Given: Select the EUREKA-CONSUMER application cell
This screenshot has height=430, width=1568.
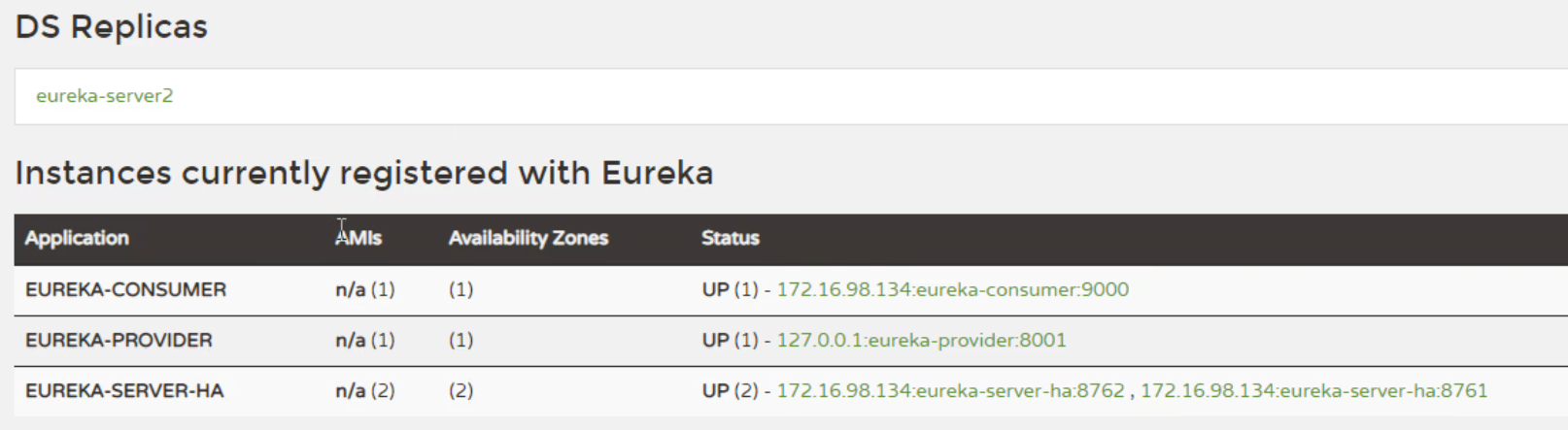Looking at the screenshot, I should pos(125,289).
